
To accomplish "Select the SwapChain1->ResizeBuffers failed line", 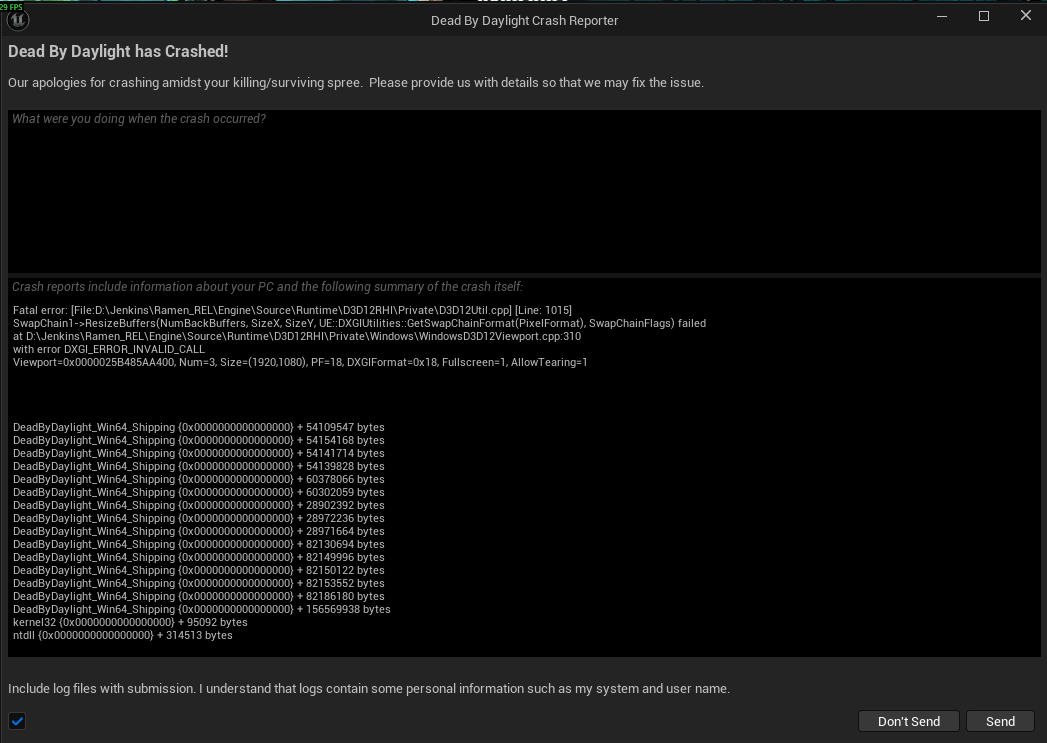I will click(x=359, y=323).
